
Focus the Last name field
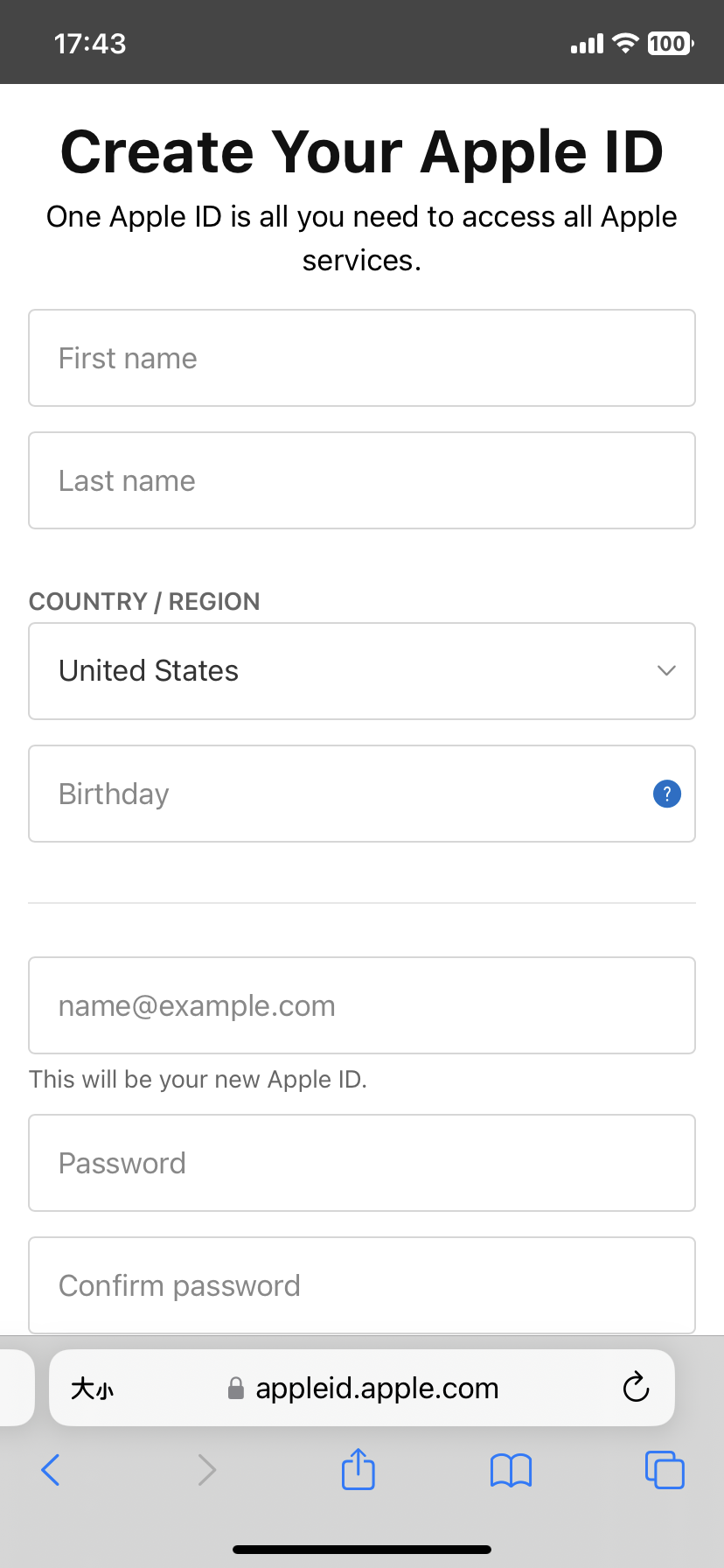pyautogui.click(x=362, y=480)
